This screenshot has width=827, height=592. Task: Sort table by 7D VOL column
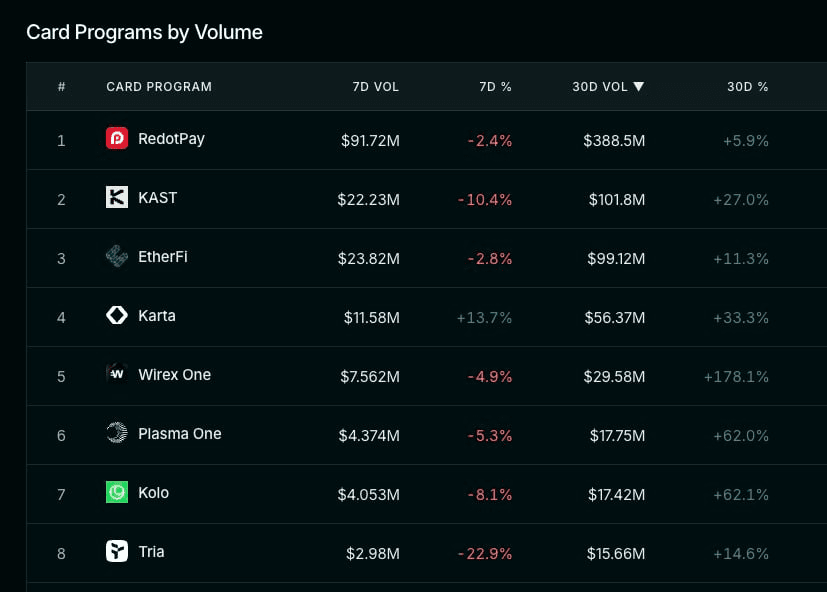(x=376, y=87)
